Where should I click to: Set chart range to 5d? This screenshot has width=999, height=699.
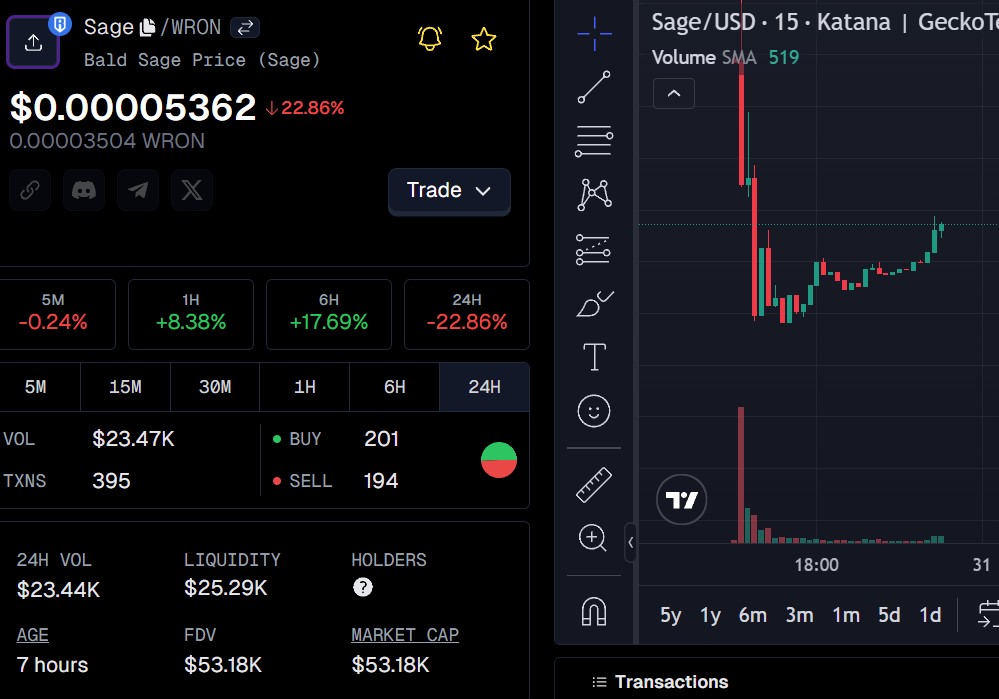click(x=889, y=615)
